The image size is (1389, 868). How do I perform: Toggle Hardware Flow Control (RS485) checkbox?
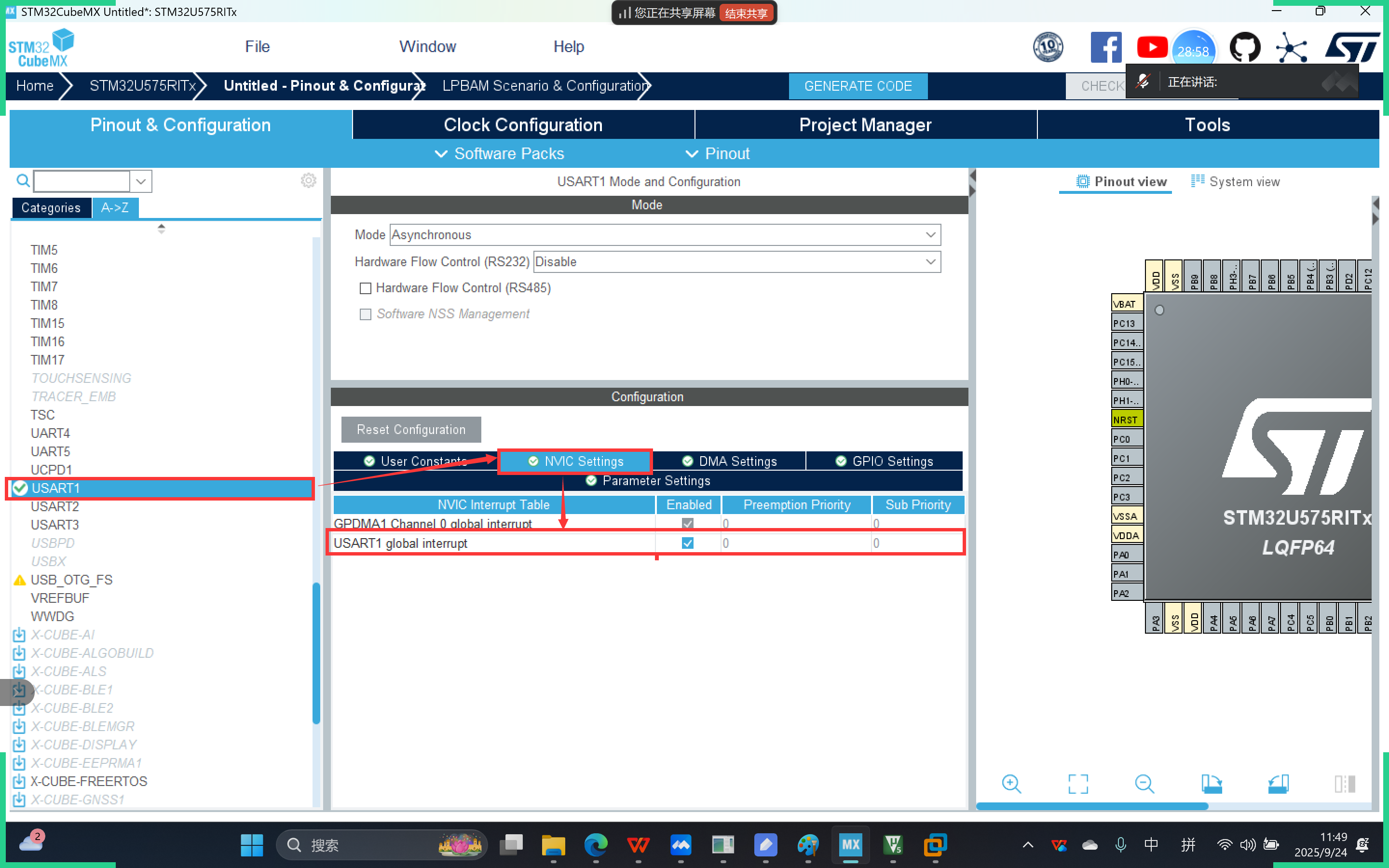click(x=365, y=288)
